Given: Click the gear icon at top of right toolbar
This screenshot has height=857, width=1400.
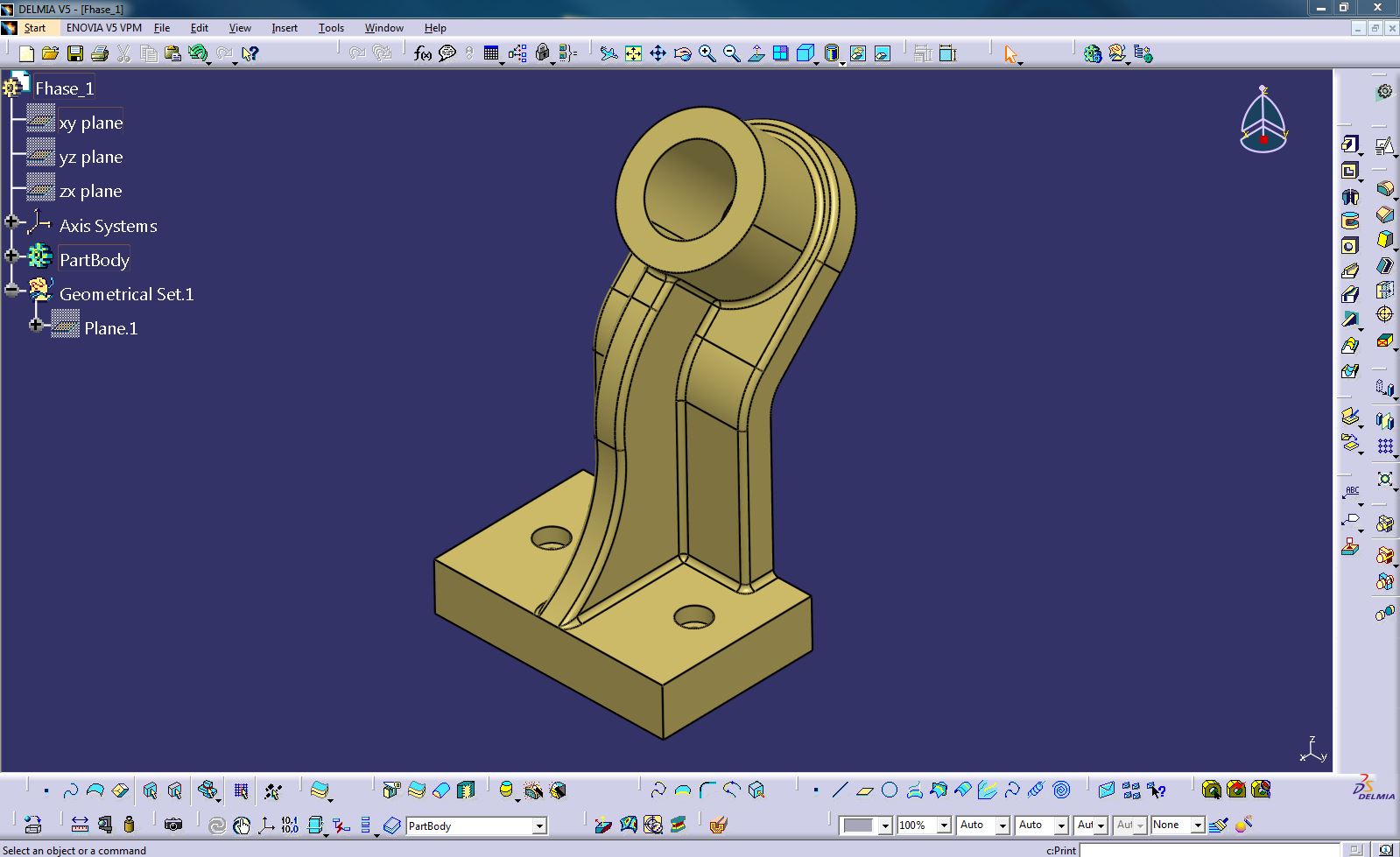Looking at the screenshot, I should (x=1384, y=91).
